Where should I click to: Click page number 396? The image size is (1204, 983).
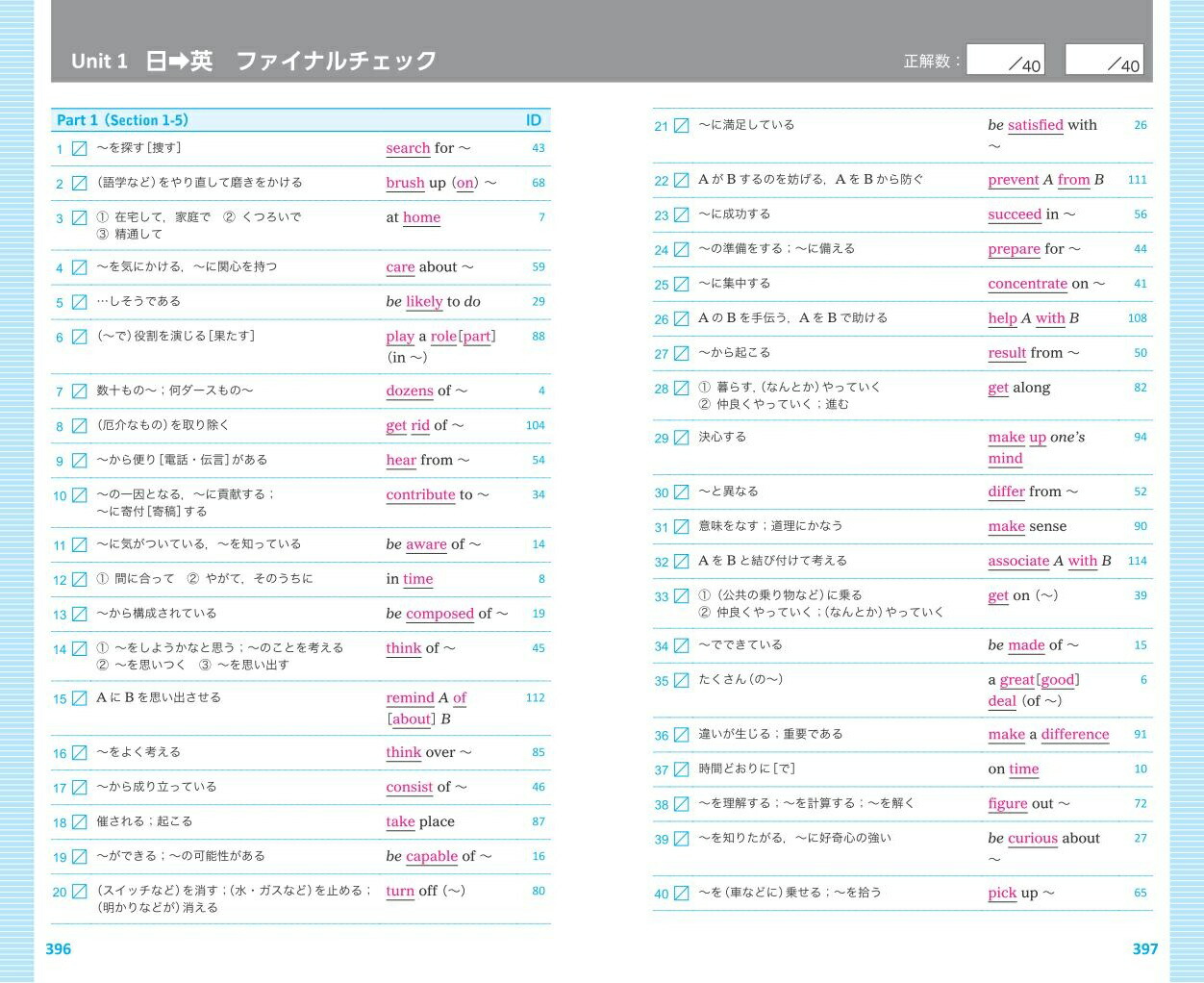59,949
